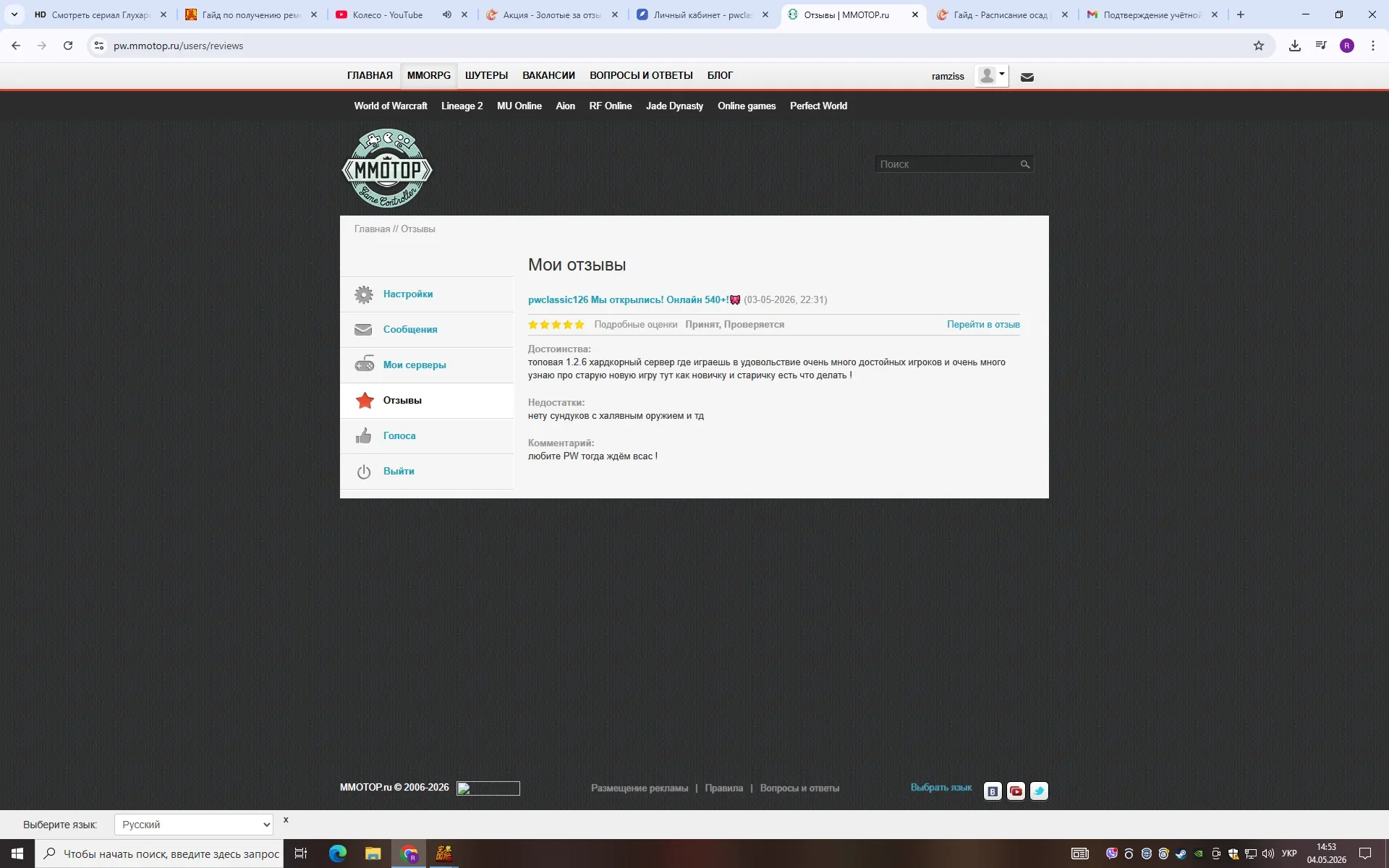Open File Explorer from taskbar

point(373,854)
